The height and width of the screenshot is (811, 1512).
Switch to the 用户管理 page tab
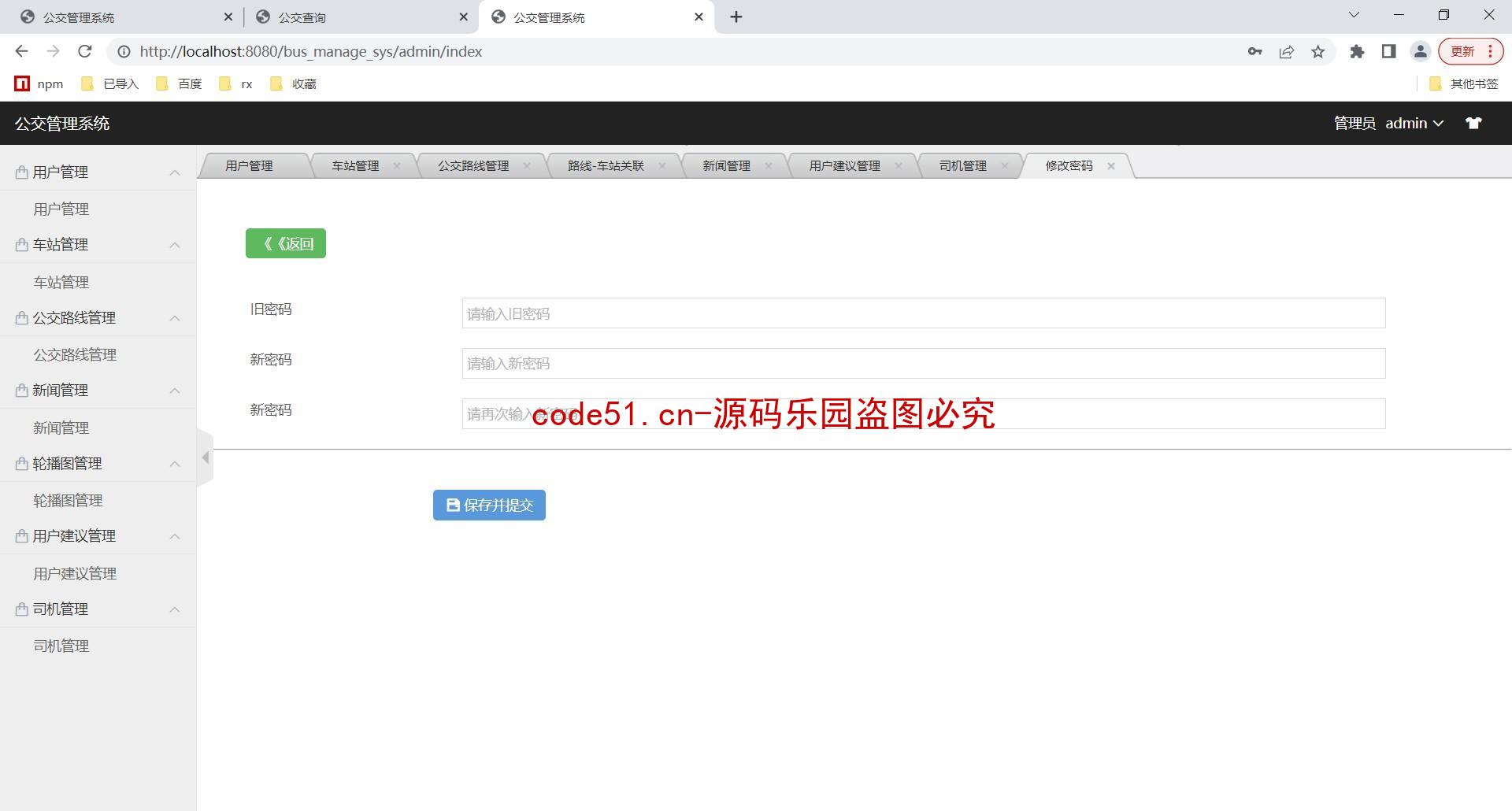(x=249, y=166)
